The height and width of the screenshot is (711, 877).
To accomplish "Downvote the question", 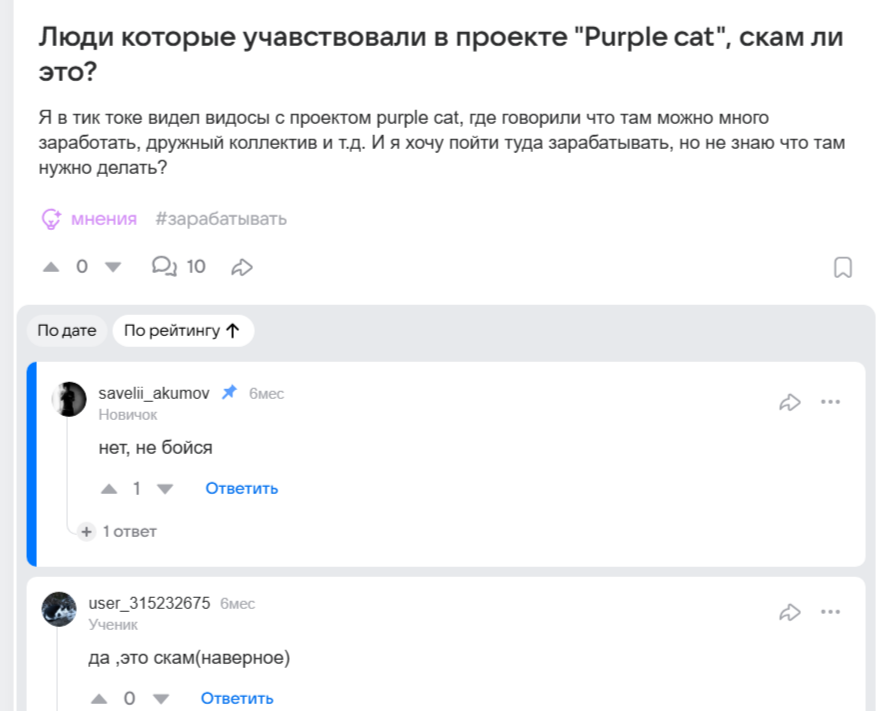I will [113, 267].
